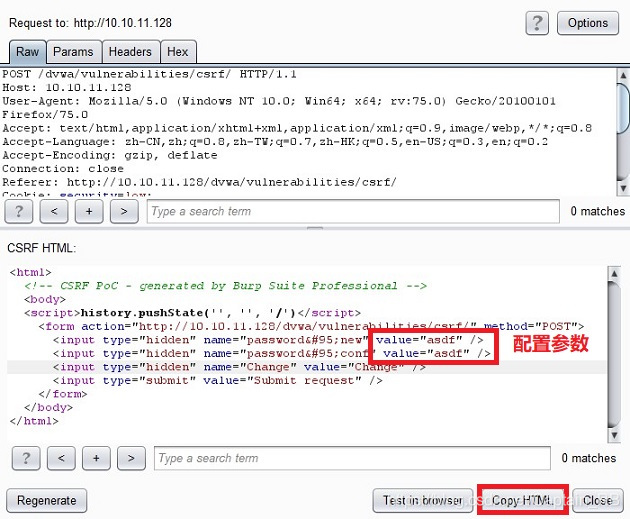Image resolution: width=630 pixels, height=519 pixels.
Task: Click CSRF HTML pane scrollbar up arrow
Action: click(x=614, y=274)
